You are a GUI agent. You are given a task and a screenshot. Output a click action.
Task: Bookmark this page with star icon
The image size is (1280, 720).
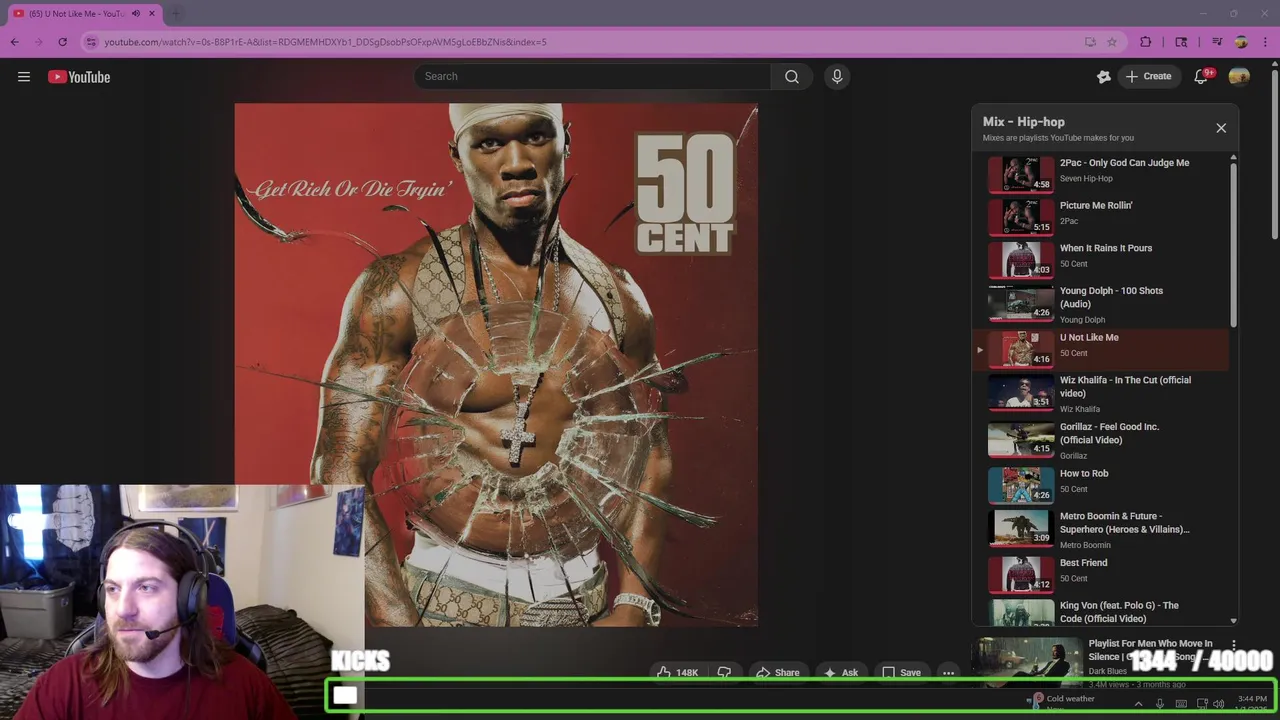1112,42
